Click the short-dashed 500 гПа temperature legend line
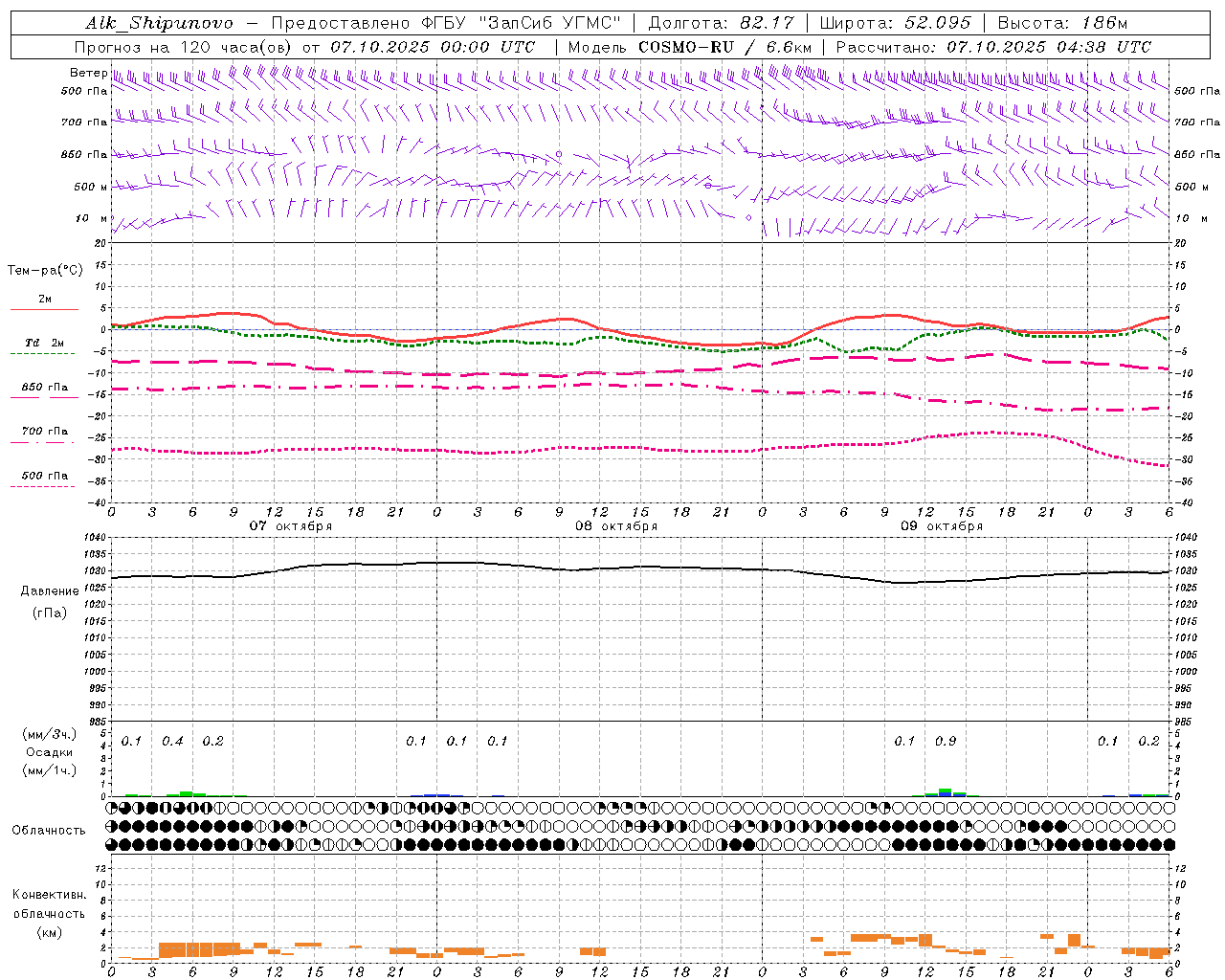The image size is (1225, 980). point(44,486)
